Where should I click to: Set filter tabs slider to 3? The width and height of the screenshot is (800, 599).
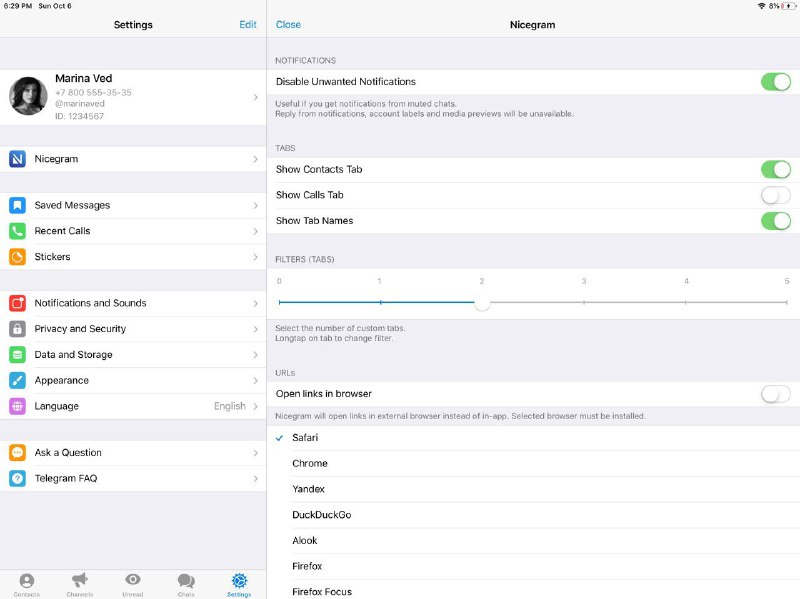584,303
